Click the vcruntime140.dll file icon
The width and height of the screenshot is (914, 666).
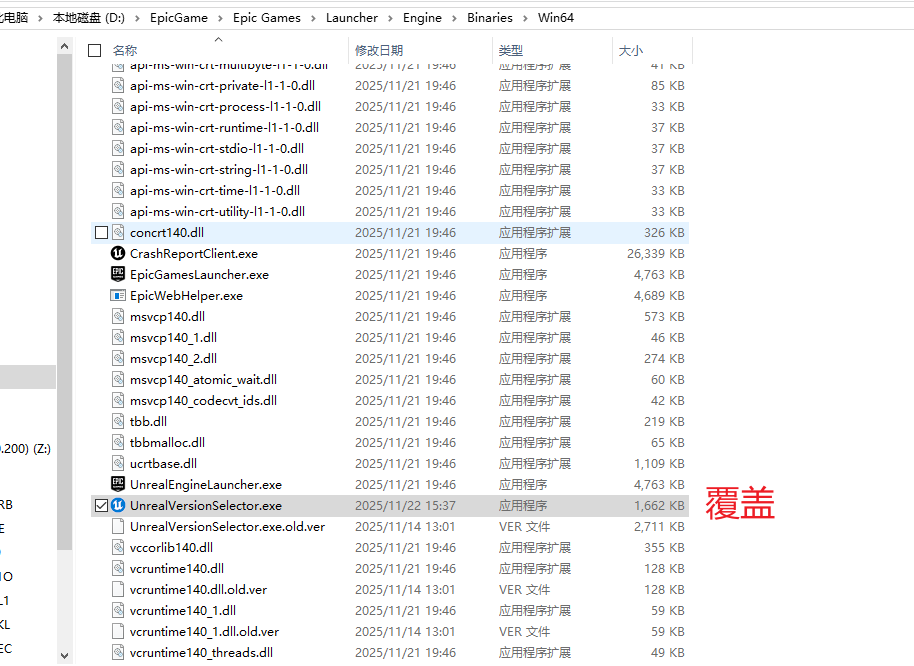pos(118,568)
